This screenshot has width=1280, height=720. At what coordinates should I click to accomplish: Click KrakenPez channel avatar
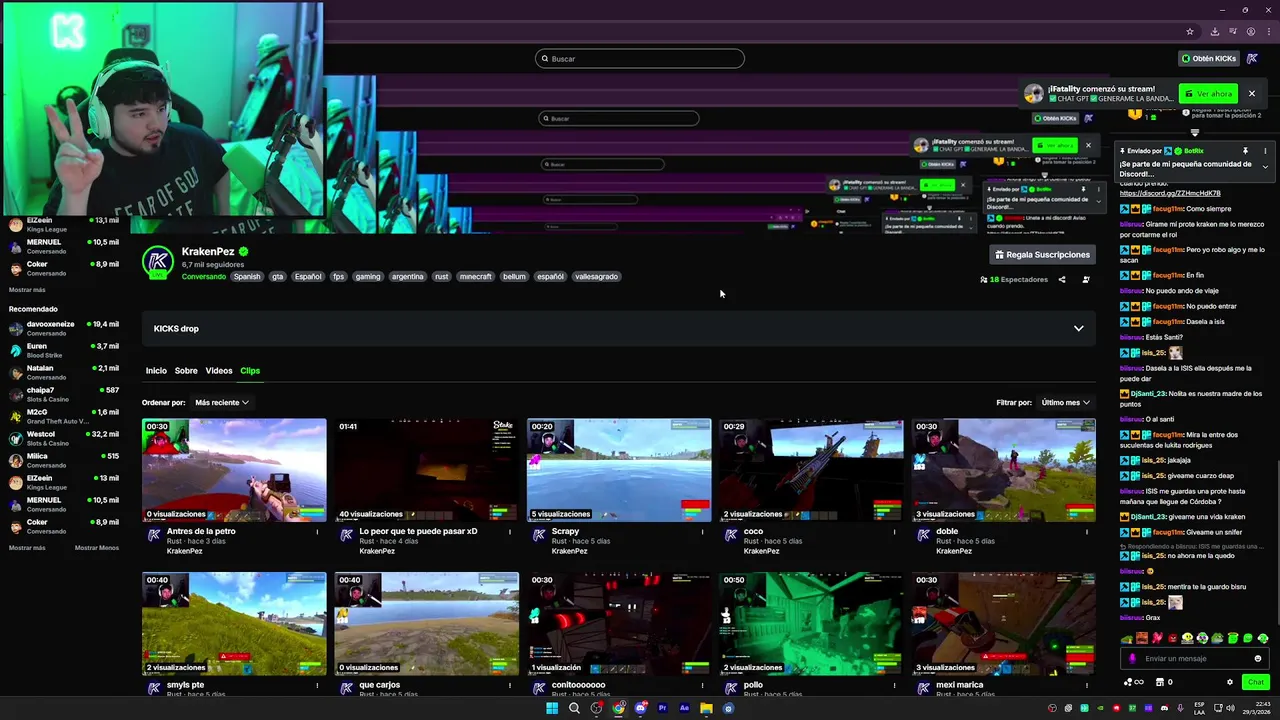(157, 262)
